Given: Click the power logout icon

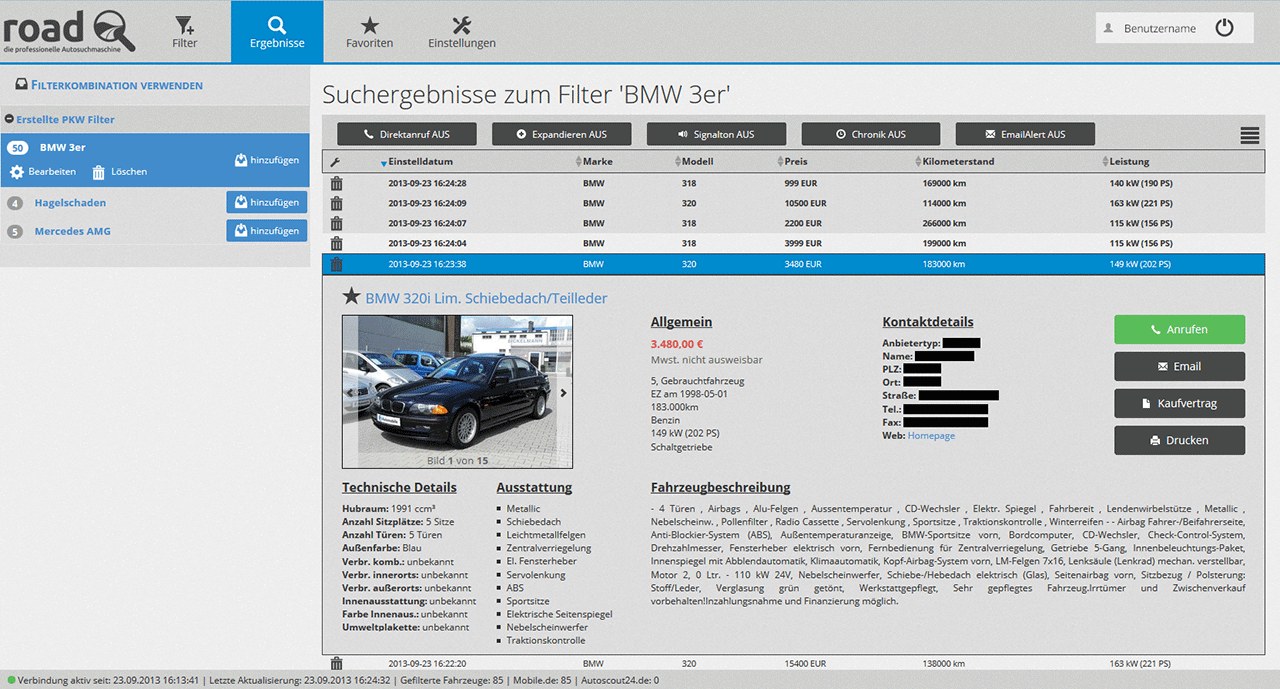Looking at the screenshot, I should [1225, 28].
